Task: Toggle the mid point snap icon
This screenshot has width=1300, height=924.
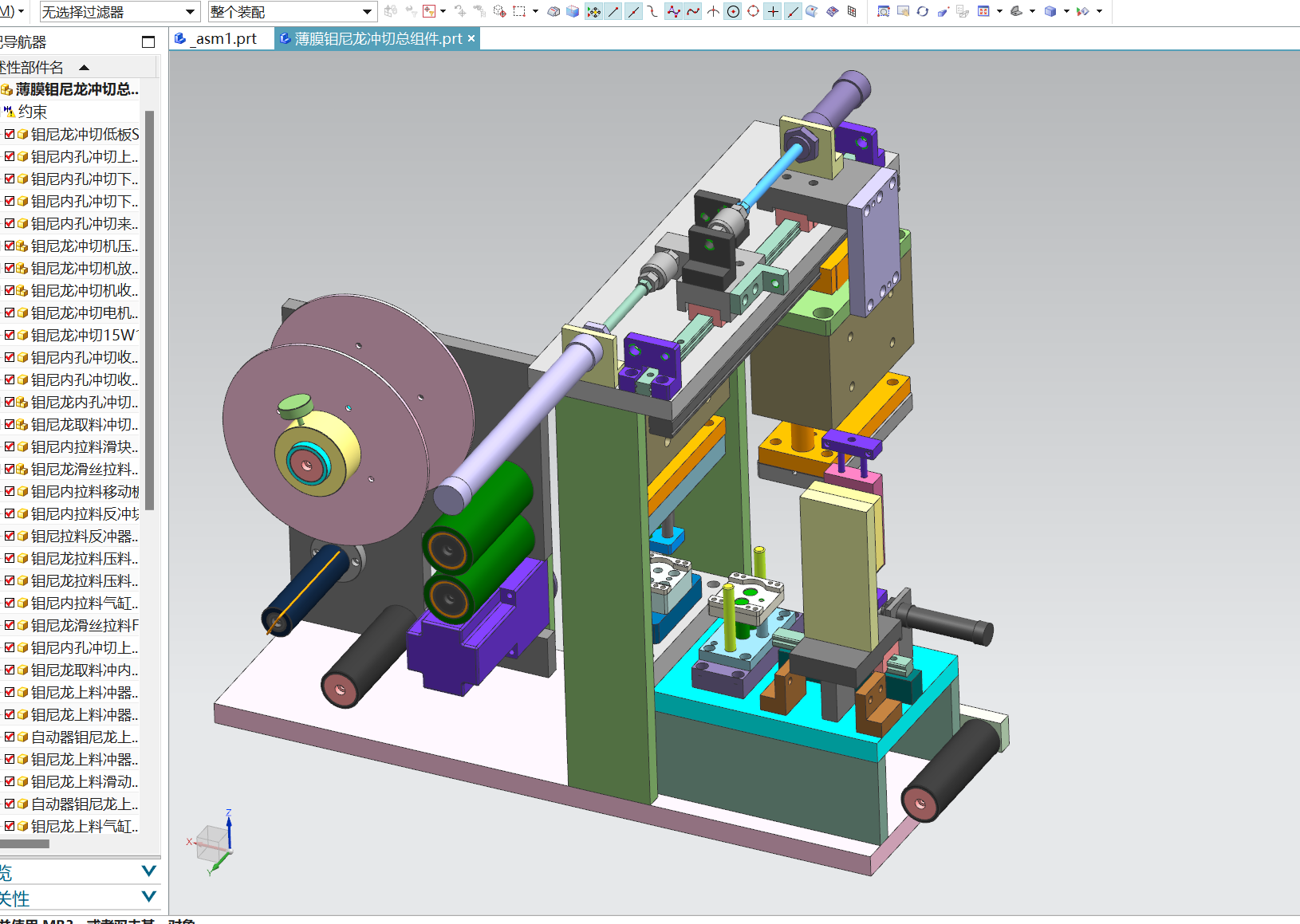Action: [633, 11]
